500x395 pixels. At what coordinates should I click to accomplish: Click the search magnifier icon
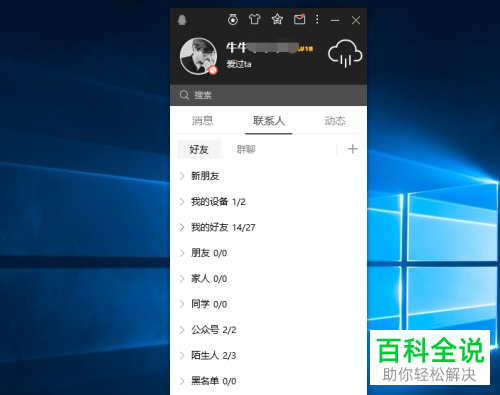pyautogui.click(x=184, y=95)
